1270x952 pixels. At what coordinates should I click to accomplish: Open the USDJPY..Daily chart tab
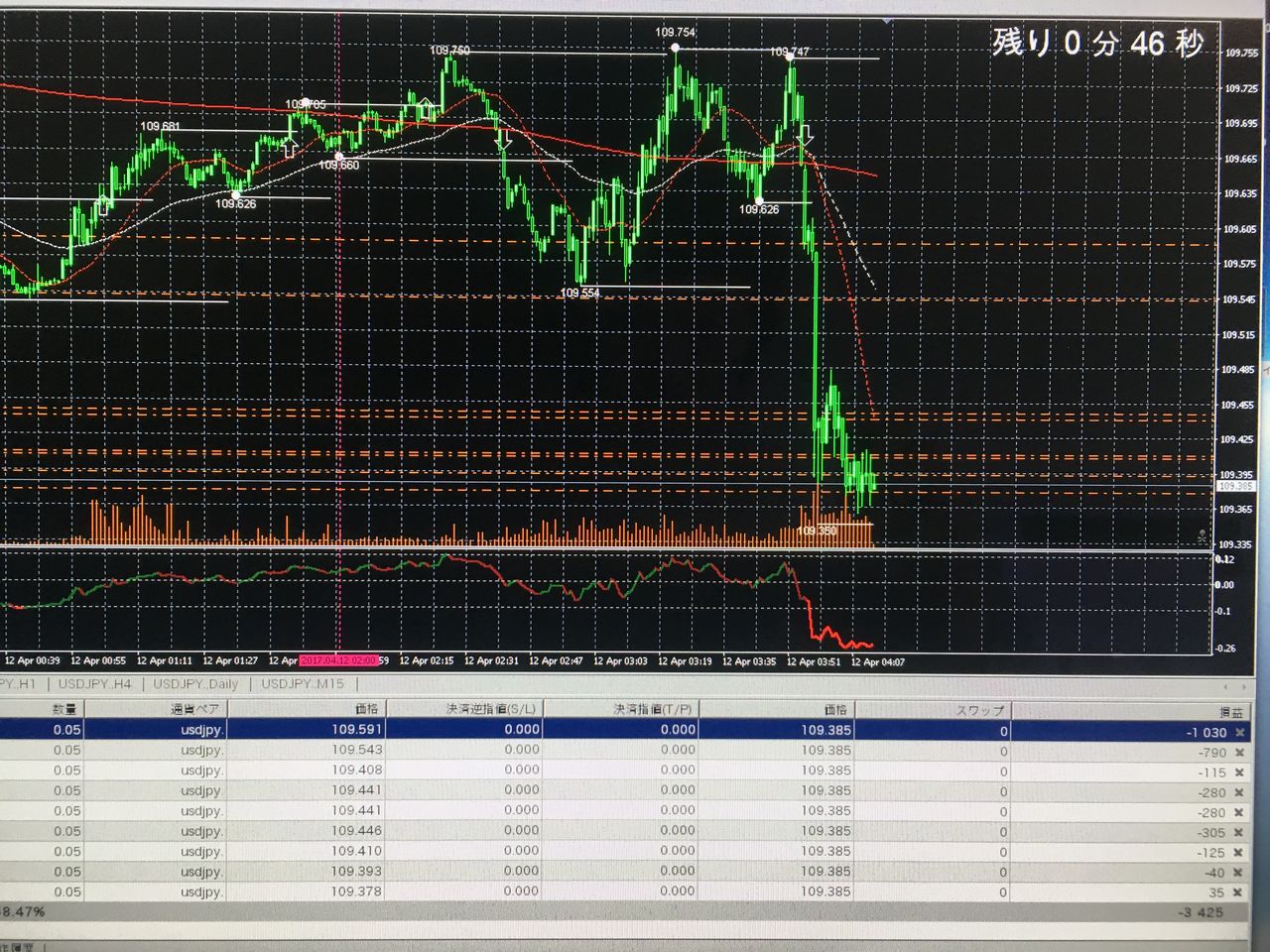[x=195, y=683]
